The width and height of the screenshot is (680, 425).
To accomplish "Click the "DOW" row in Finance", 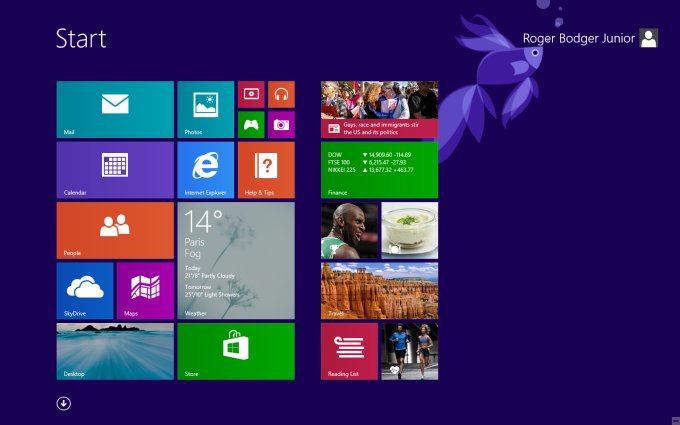I will click(x=369, y=155).
